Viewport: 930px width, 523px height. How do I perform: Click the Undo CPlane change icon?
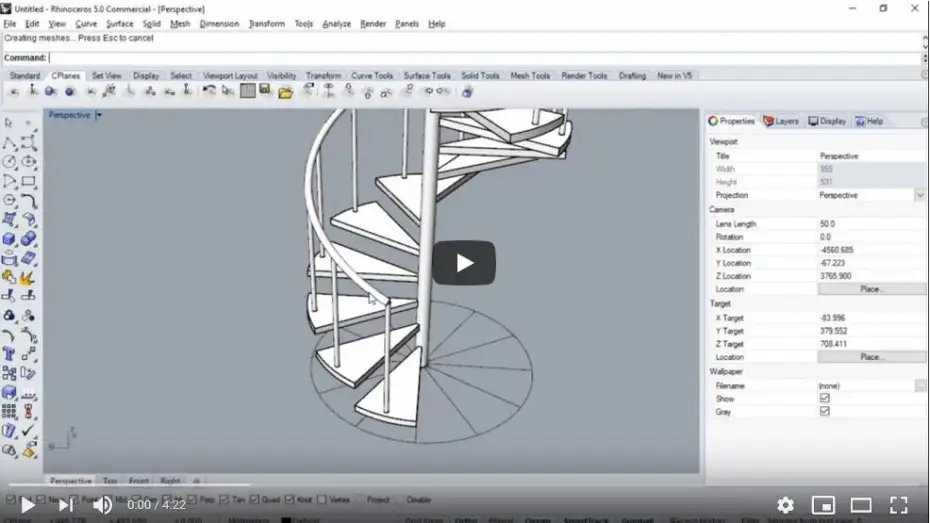tap(209, 91)
